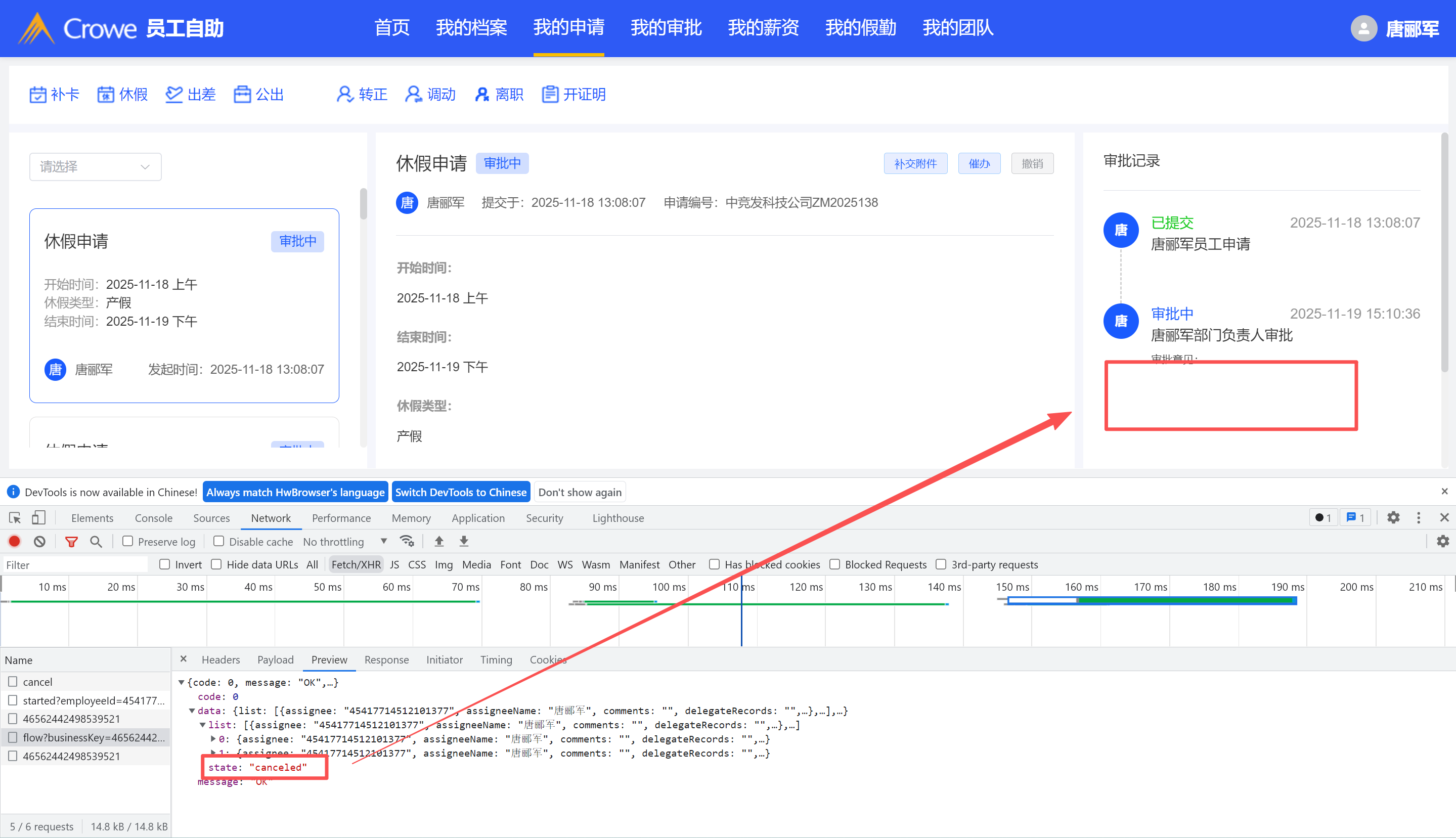The height and width of the screenshot is (838, 1456).
Task: Collapse the data object in preview
Action: [192, 711]
